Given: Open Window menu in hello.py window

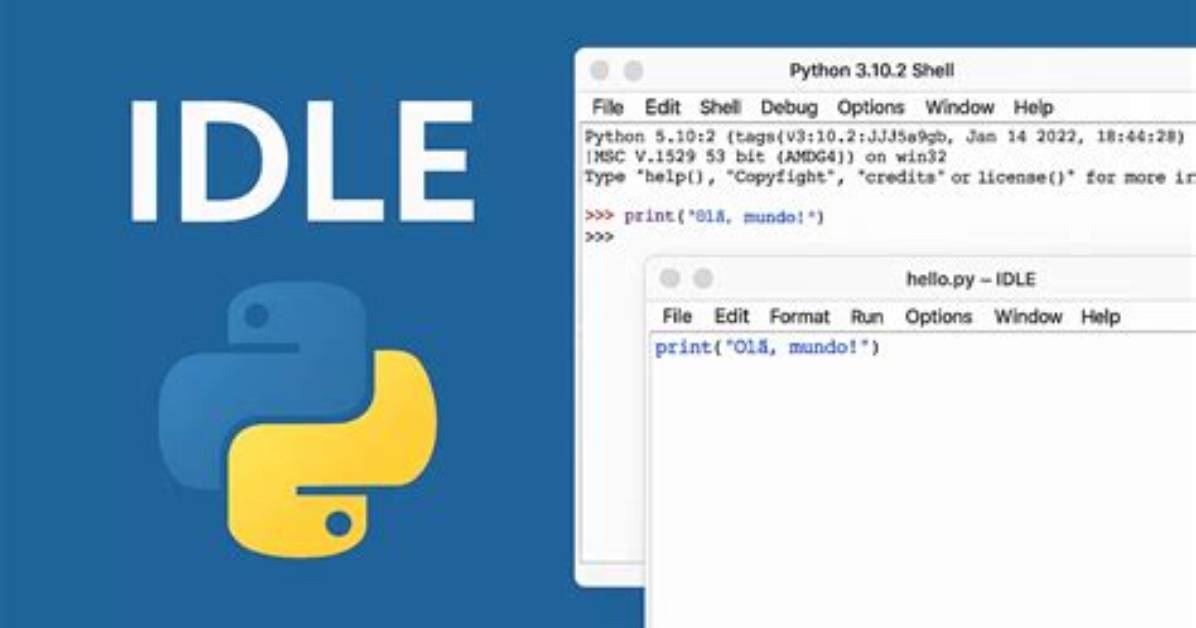Looking at the screenshot, I should tap(1027, 317).
